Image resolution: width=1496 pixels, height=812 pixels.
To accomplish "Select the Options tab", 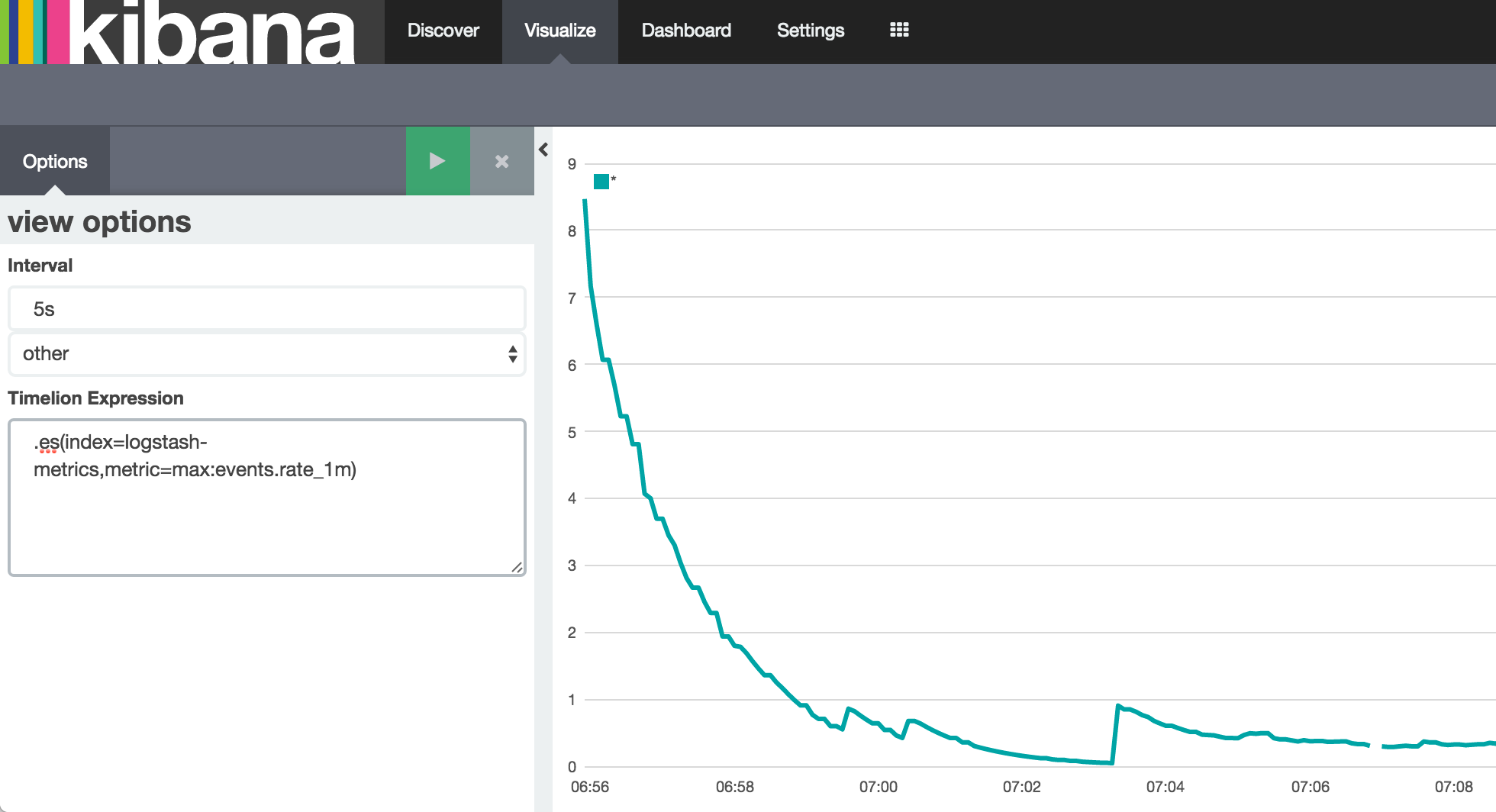I will coord(55,161).
